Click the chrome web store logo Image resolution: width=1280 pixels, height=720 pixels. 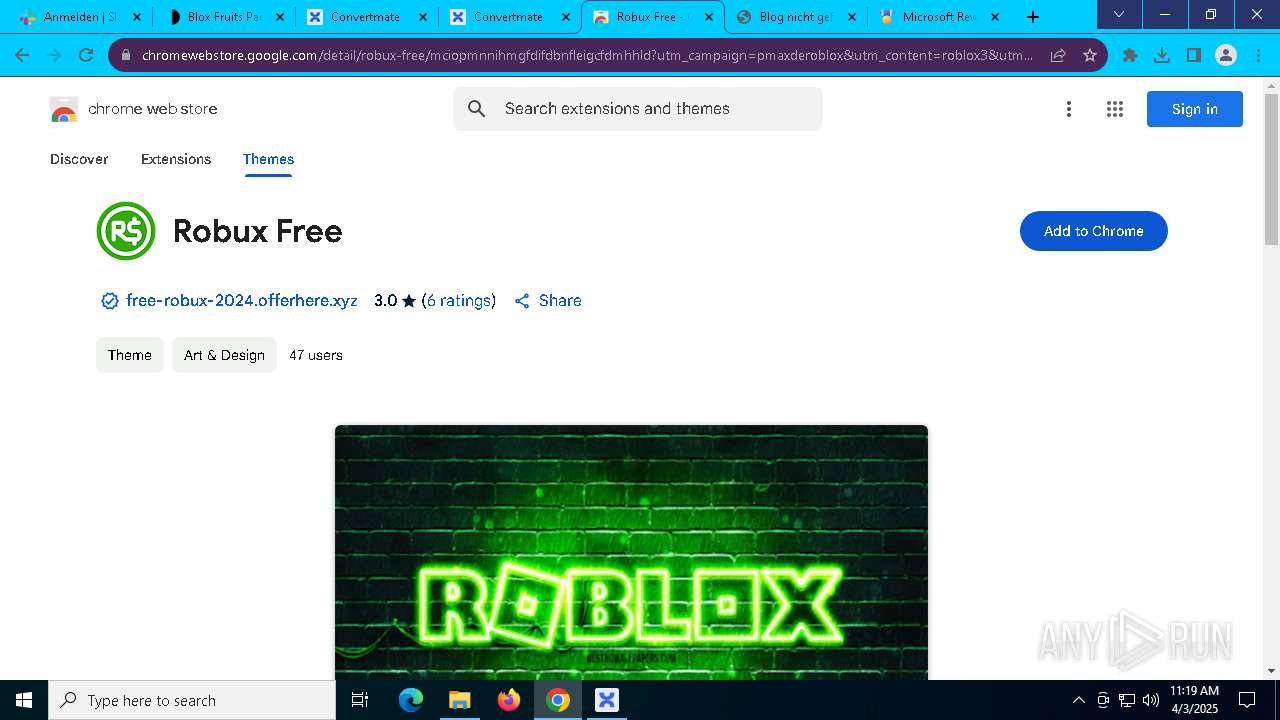click(64, 109)
